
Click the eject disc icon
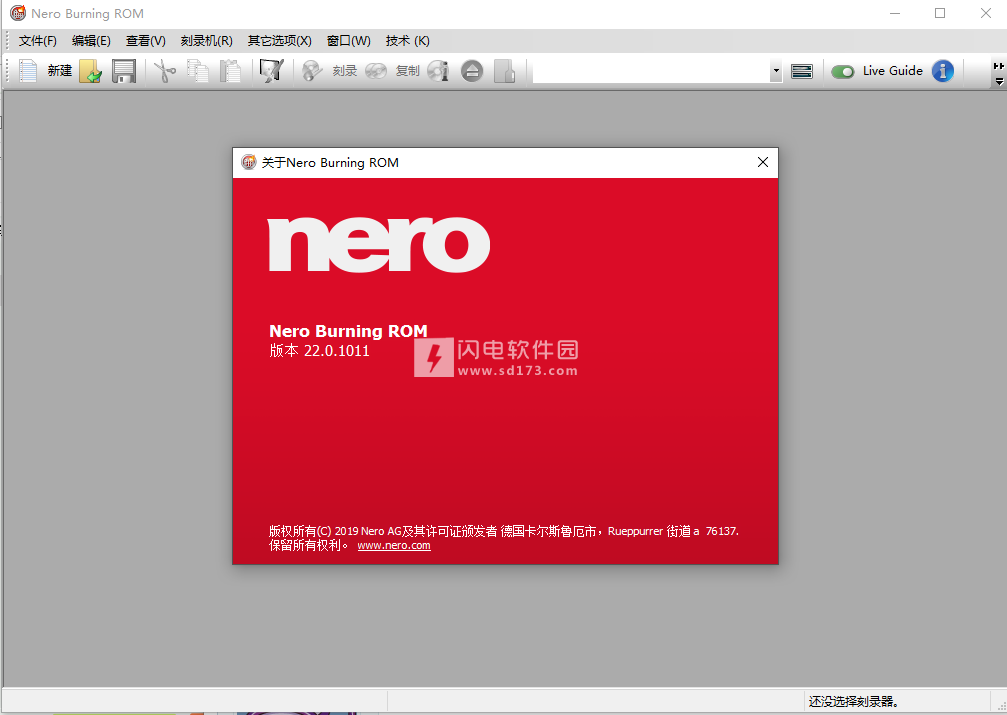pos(472,71)
